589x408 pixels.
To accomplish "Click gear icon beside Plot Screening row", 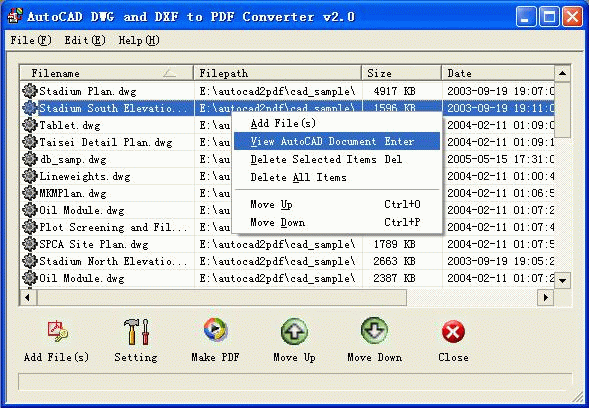I will 29,227.
